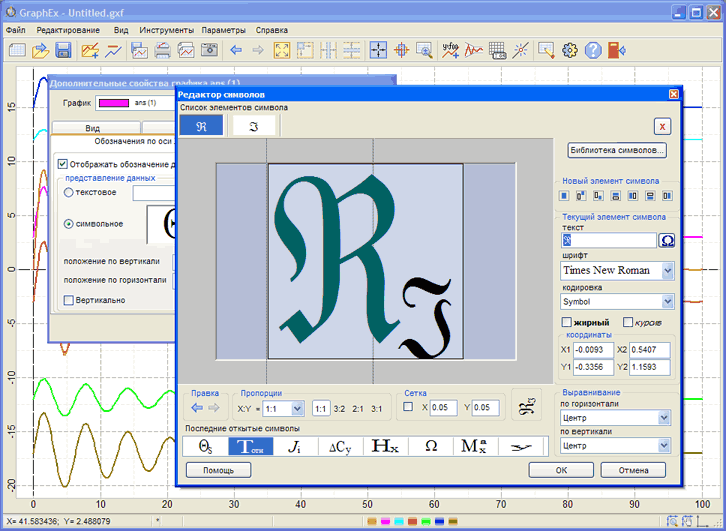Click the settings gear toolbar icon
Screen dimensions: 726x531
(x=570, y=50)
